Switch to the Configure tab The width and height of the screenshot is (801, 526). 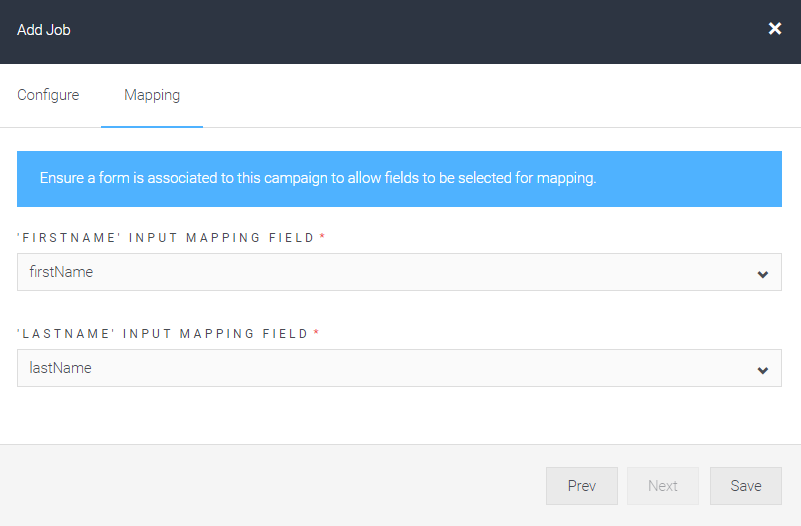pyautogui.click(x=48, y=95)
